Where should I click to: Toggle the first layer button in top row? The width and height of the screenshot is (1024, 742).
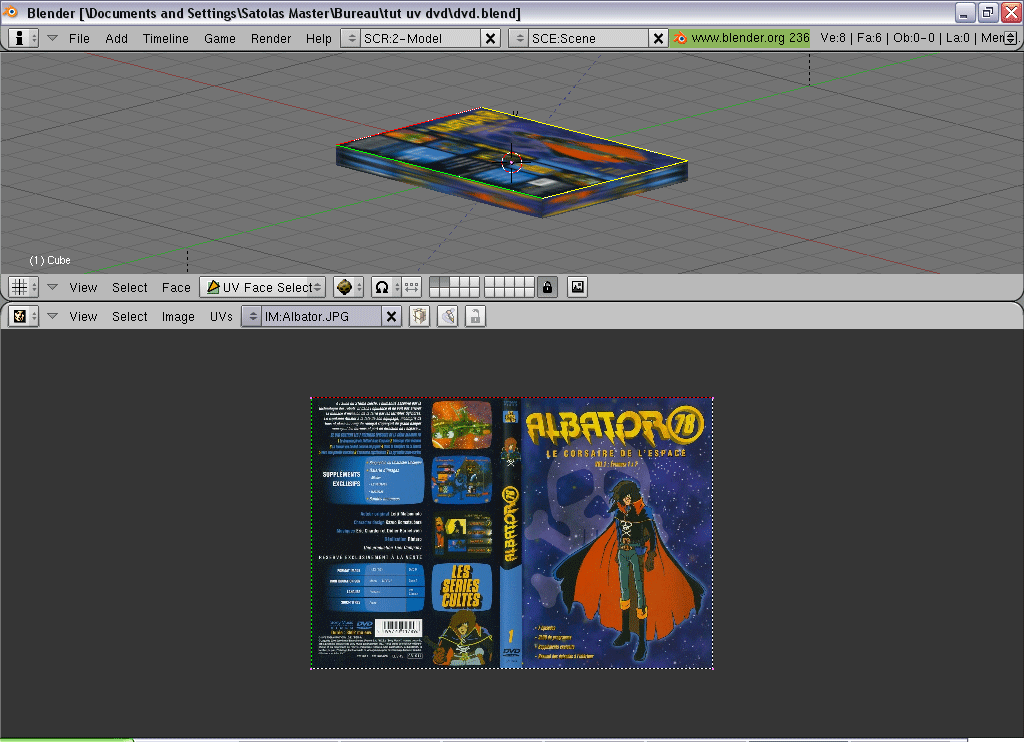click(x=435, y=282)
